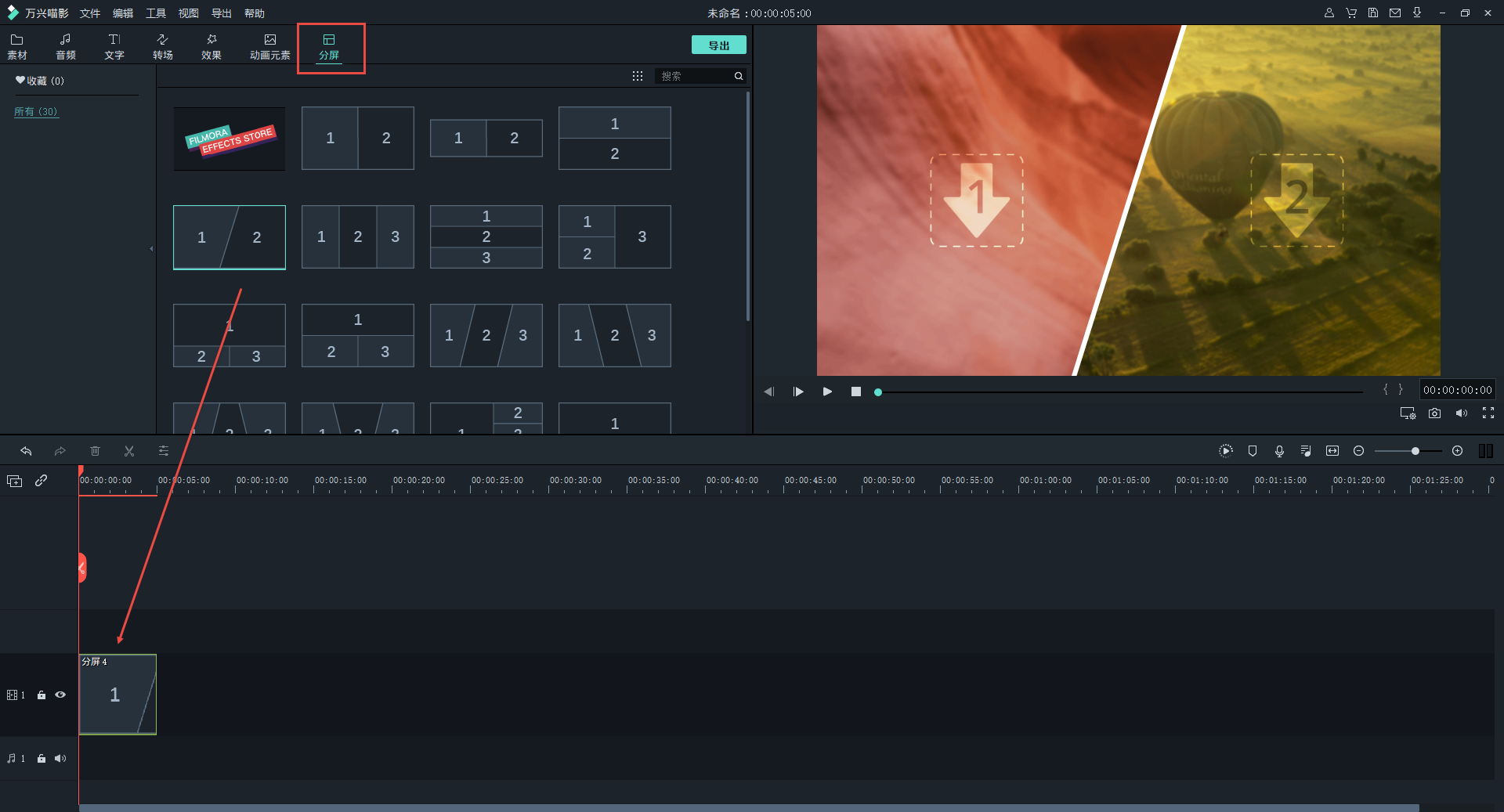1504x812 pixels.
Task: Click the teal 导出 export button
Action: (718, 45)
